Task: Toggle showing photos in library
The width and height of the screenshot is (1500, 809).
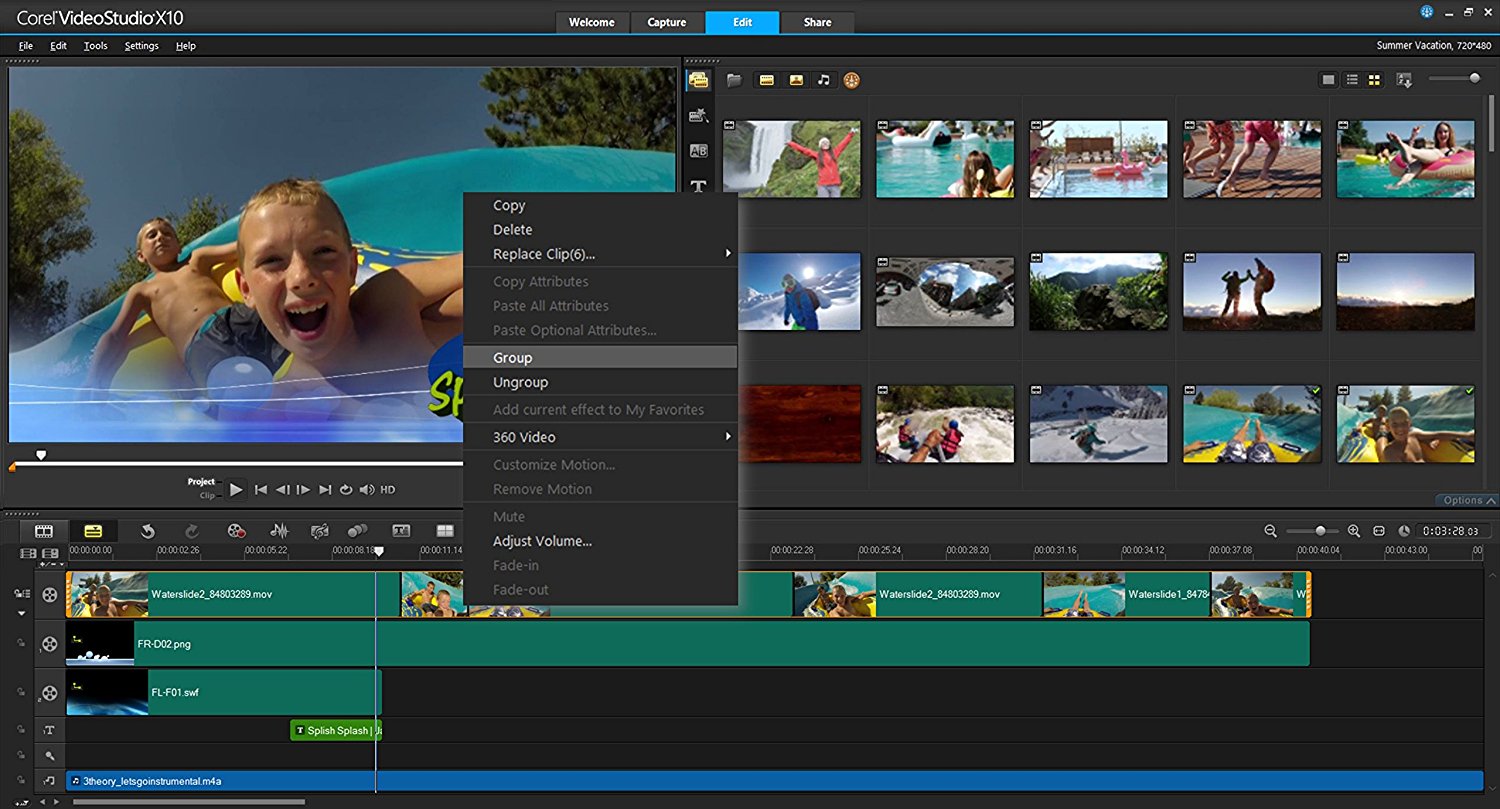Action: tap(796, 80)
